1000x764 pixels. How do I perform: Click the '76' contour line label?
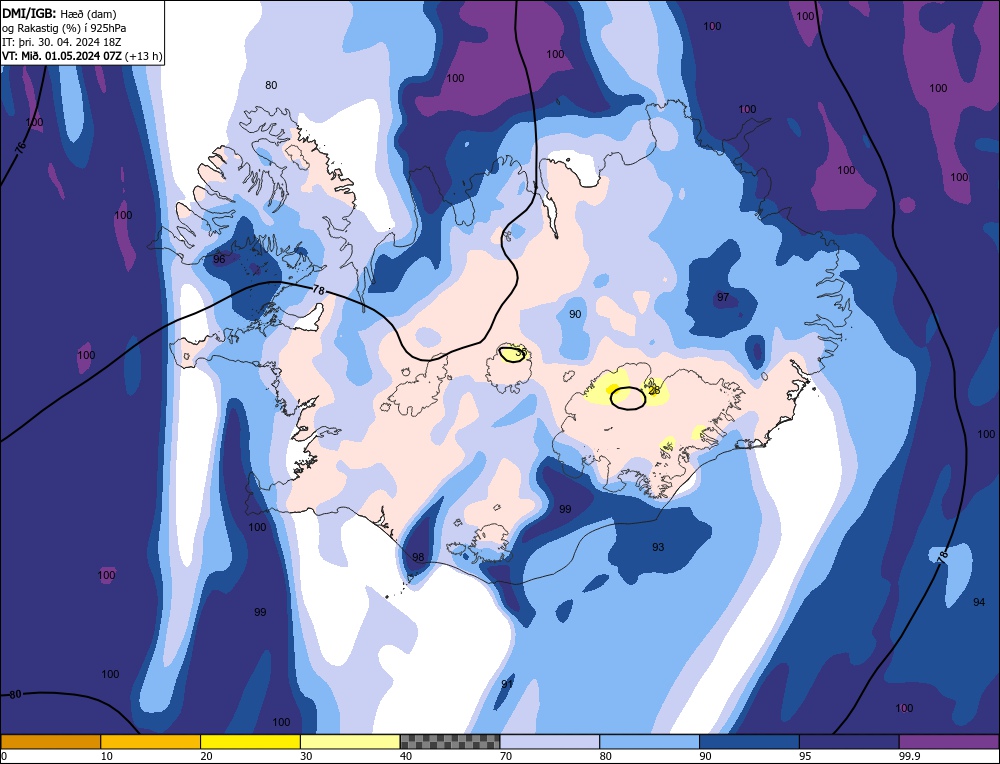(x=21, y=147)
